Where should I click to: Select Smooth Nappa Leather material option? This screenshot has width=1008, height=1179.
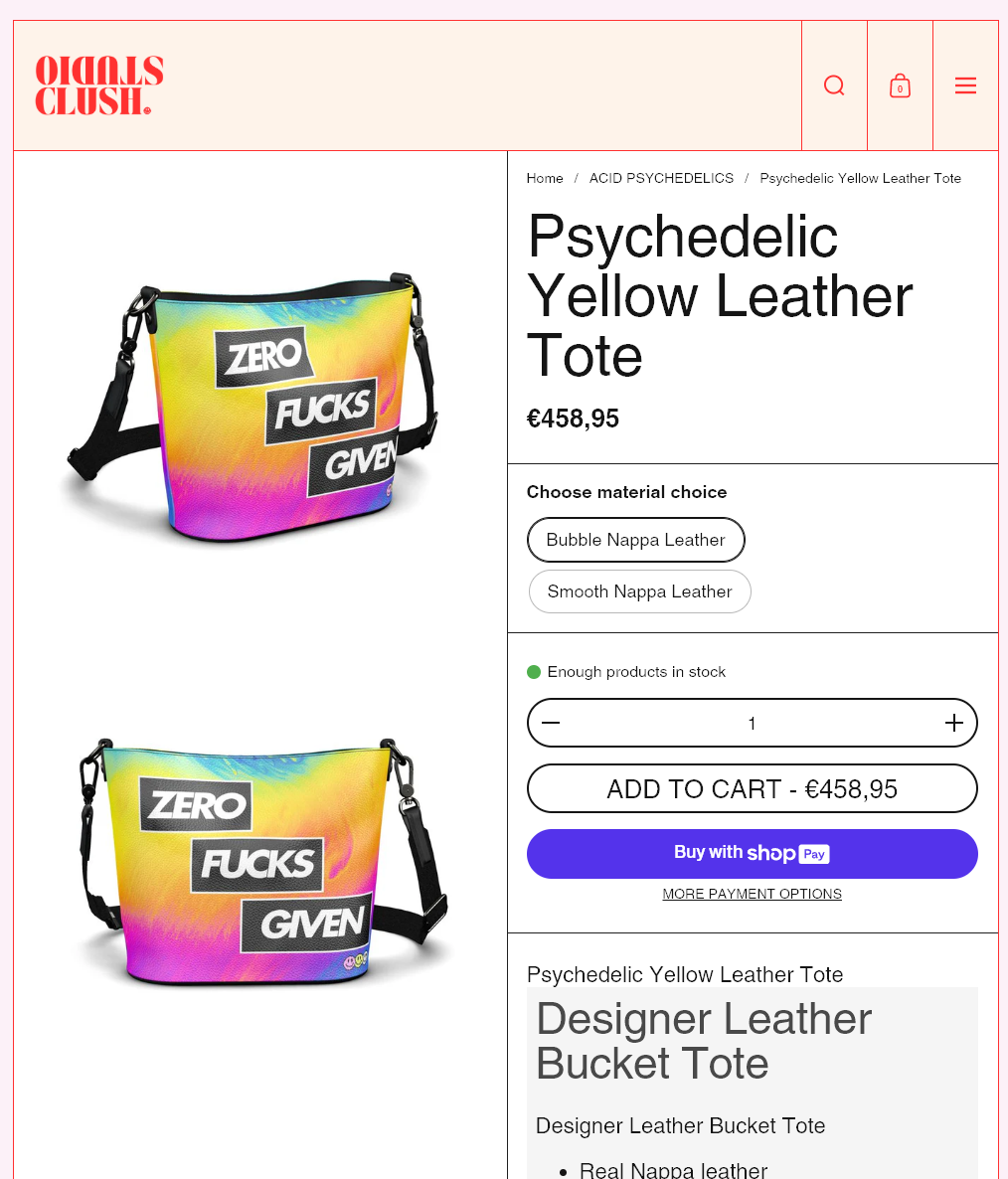point(639,591)
